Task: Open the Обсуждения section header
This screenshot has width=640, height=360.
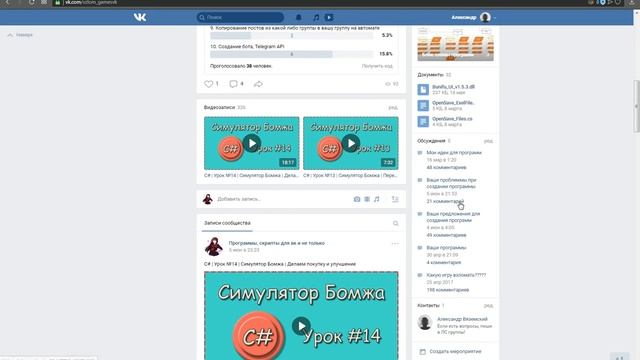Action: pos(431,141)
